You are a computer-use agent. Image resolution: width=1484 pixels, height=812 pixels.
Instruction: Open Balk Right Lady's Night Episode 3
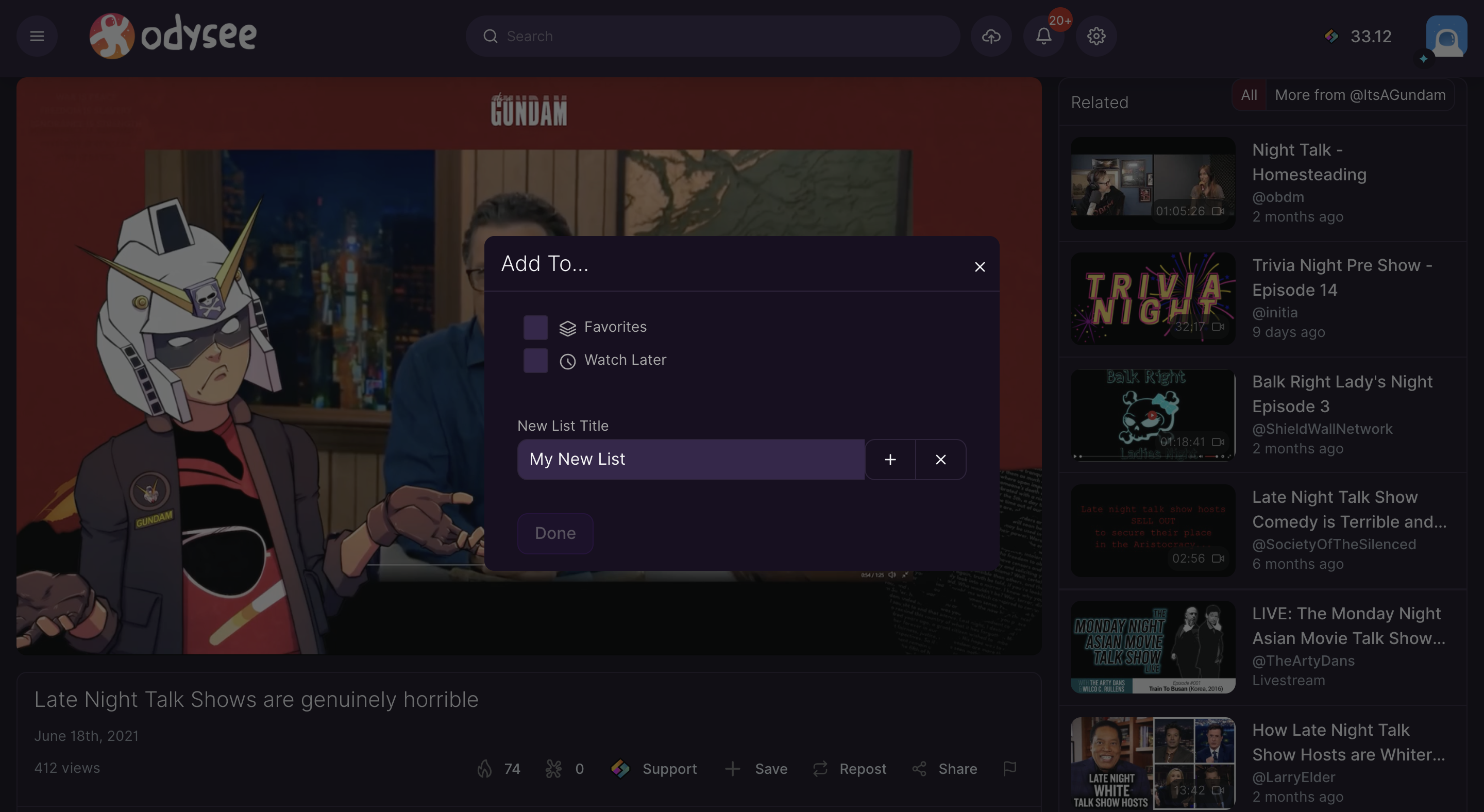tap(1342, 394)
